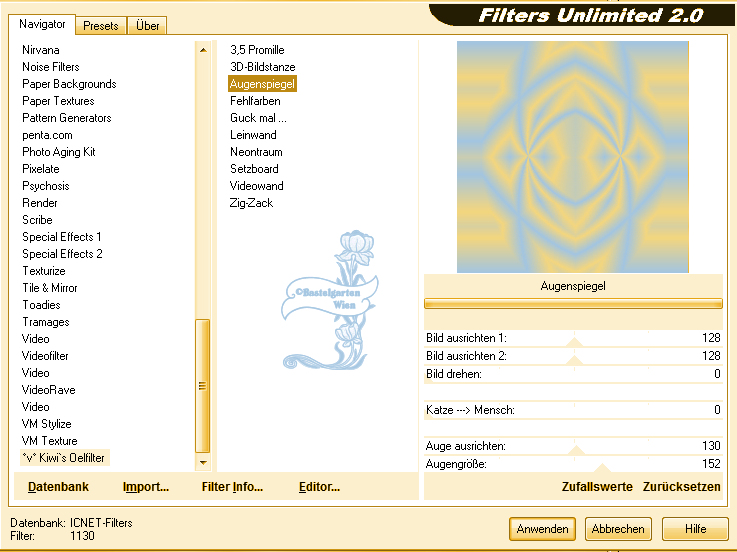The height and width of the screenshot is (552, 737).
Task: Choose the Zig-Zack filter
Action: [251, 203]
